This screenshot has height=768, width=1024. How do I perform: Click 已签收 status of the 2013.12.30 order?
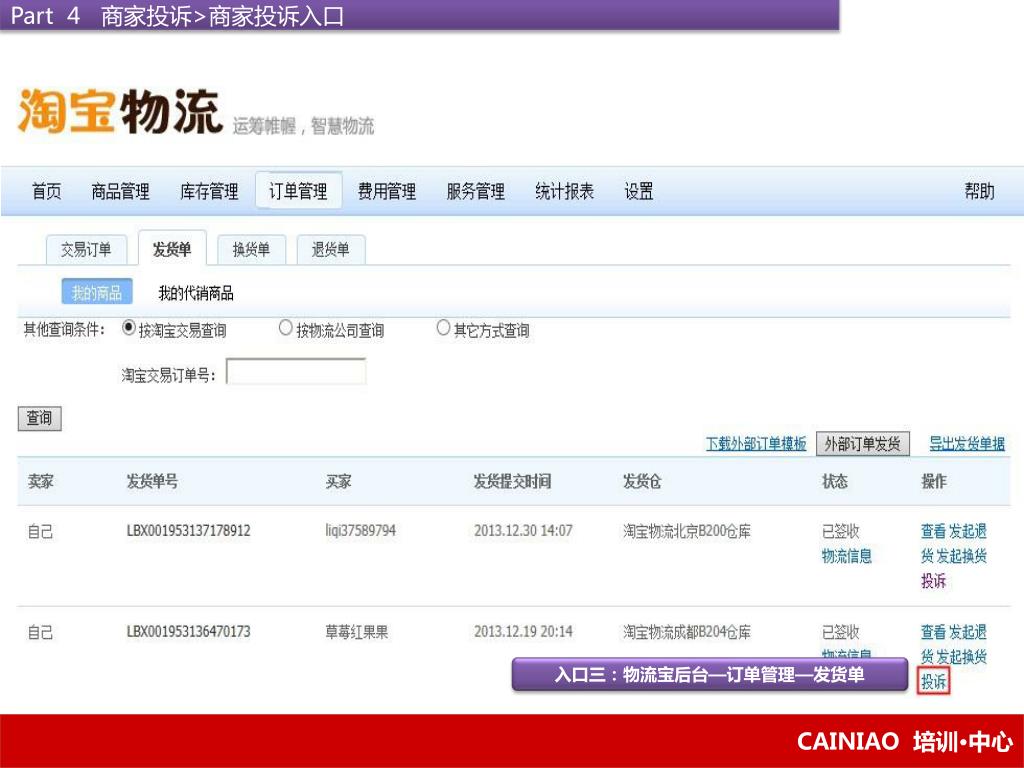840,532
